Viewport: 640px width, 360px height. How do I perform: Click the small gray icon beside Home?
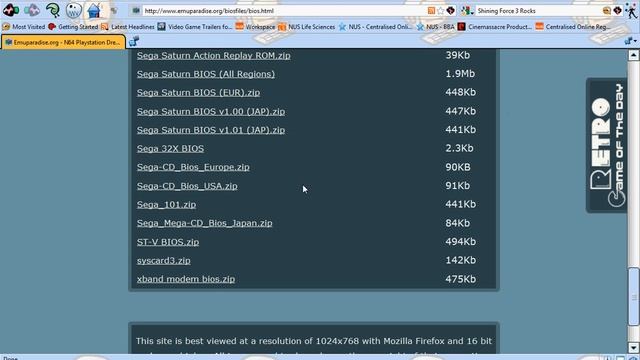[x=114, y=11]
